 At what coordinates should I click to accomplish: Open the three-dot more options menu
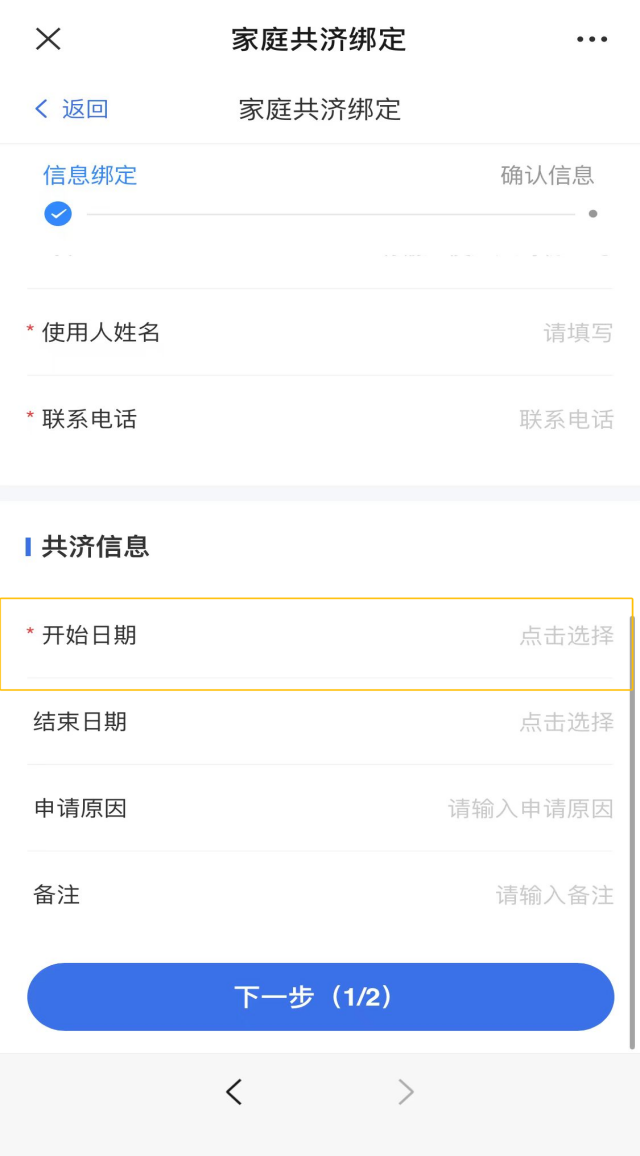(x=591, y=39)
